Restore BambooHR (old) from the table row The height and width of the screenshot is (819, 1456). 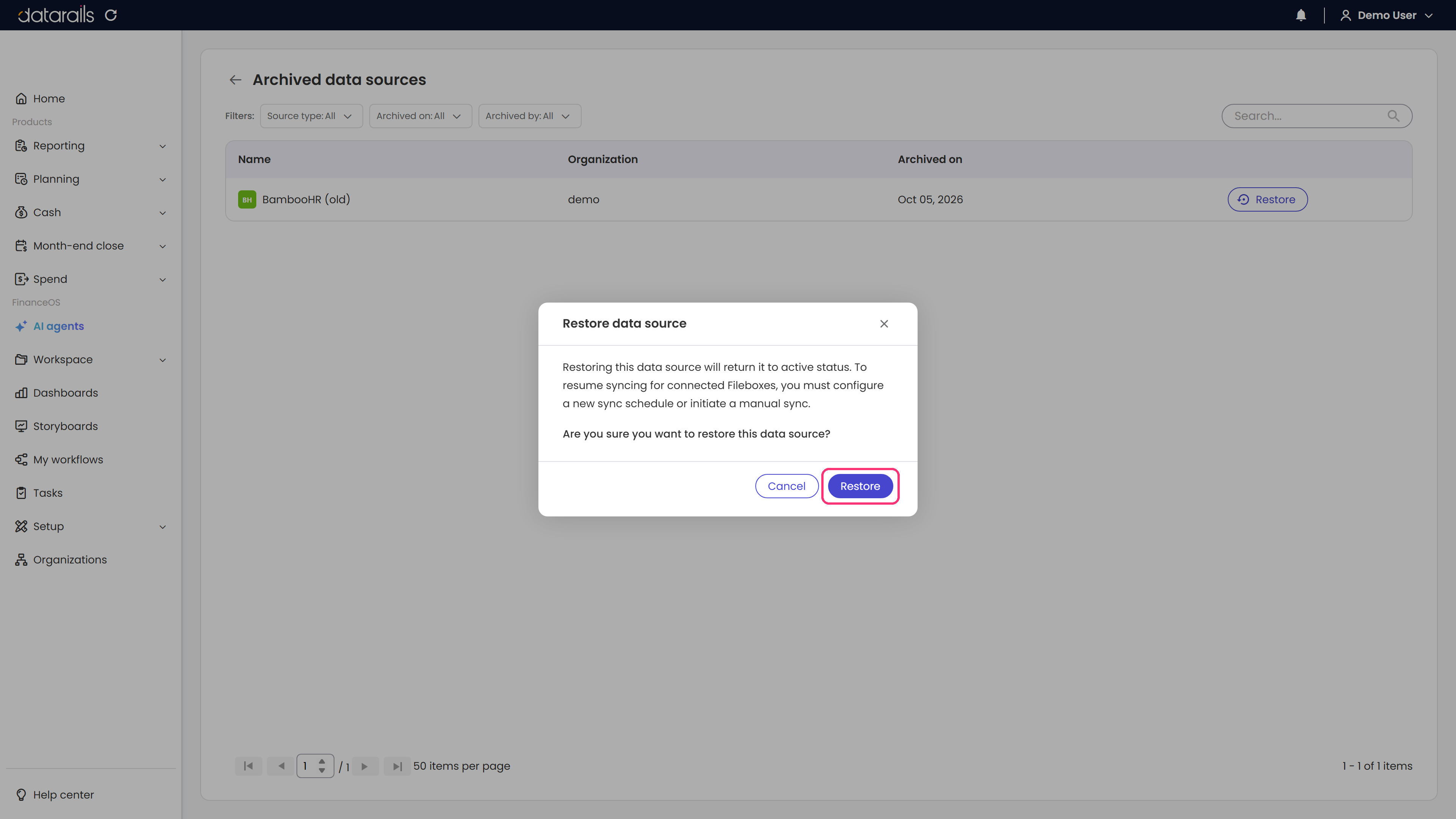pyautogui.click(x=1267, y=199)
